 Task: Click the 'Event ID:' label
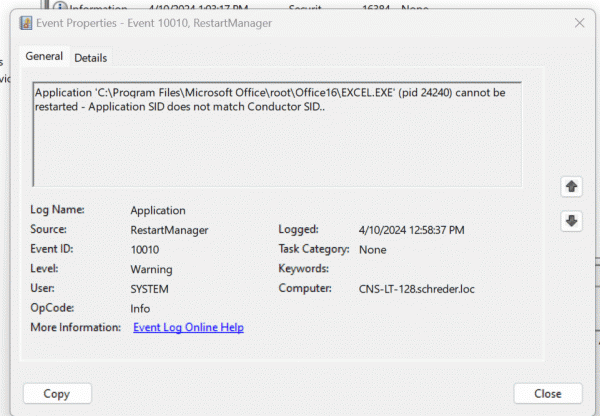click(52, 249)
